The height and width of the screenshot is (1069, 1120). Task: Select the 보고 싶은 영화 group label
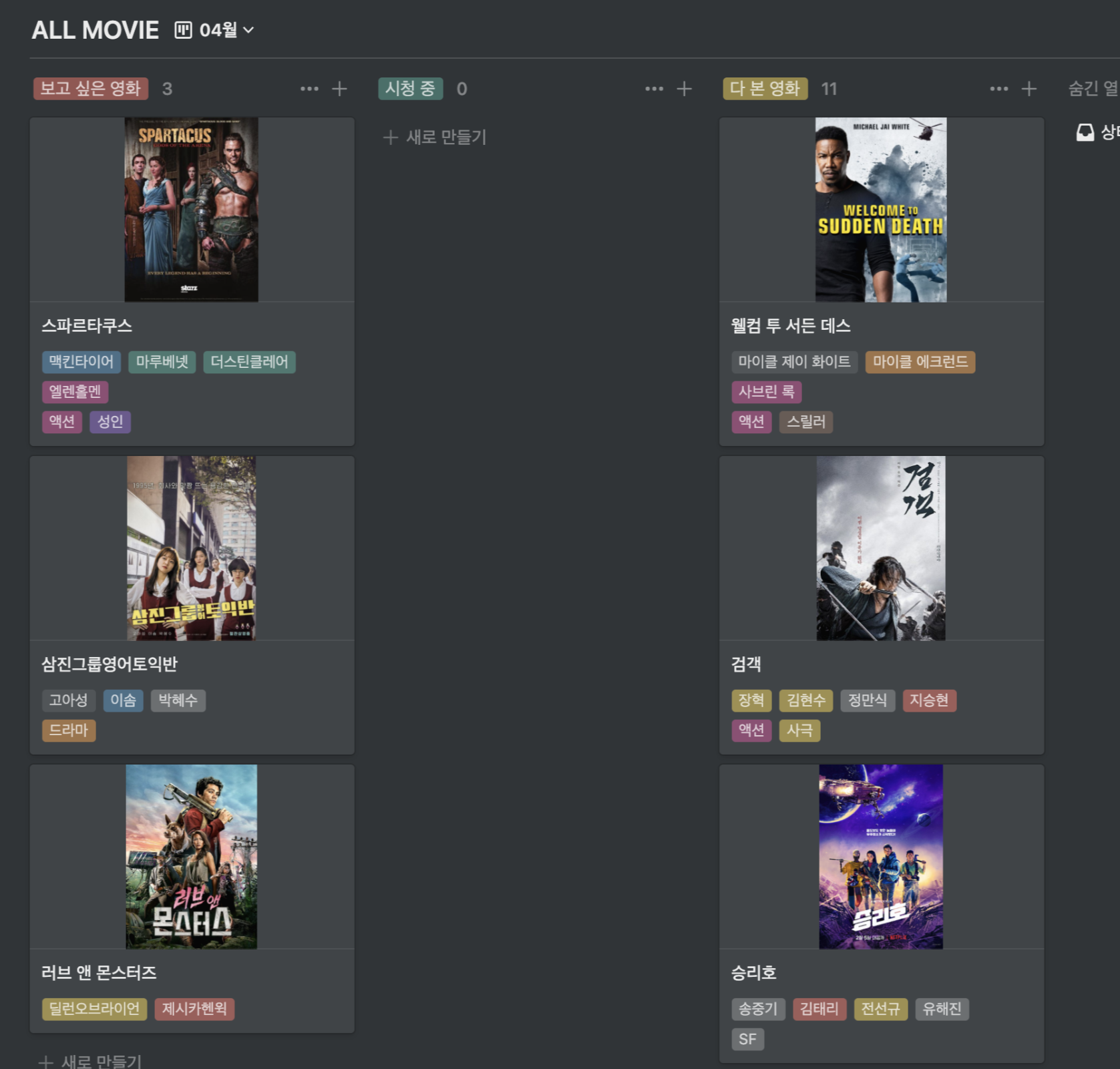tap(90, 89)
